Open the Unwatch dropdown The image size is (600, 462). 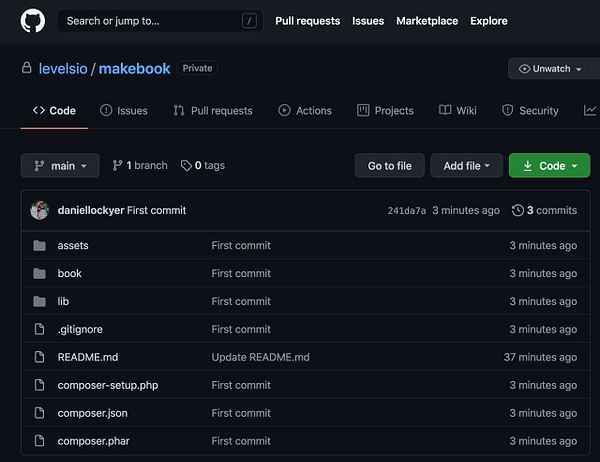pyautogui.click(x=550, y=69)
